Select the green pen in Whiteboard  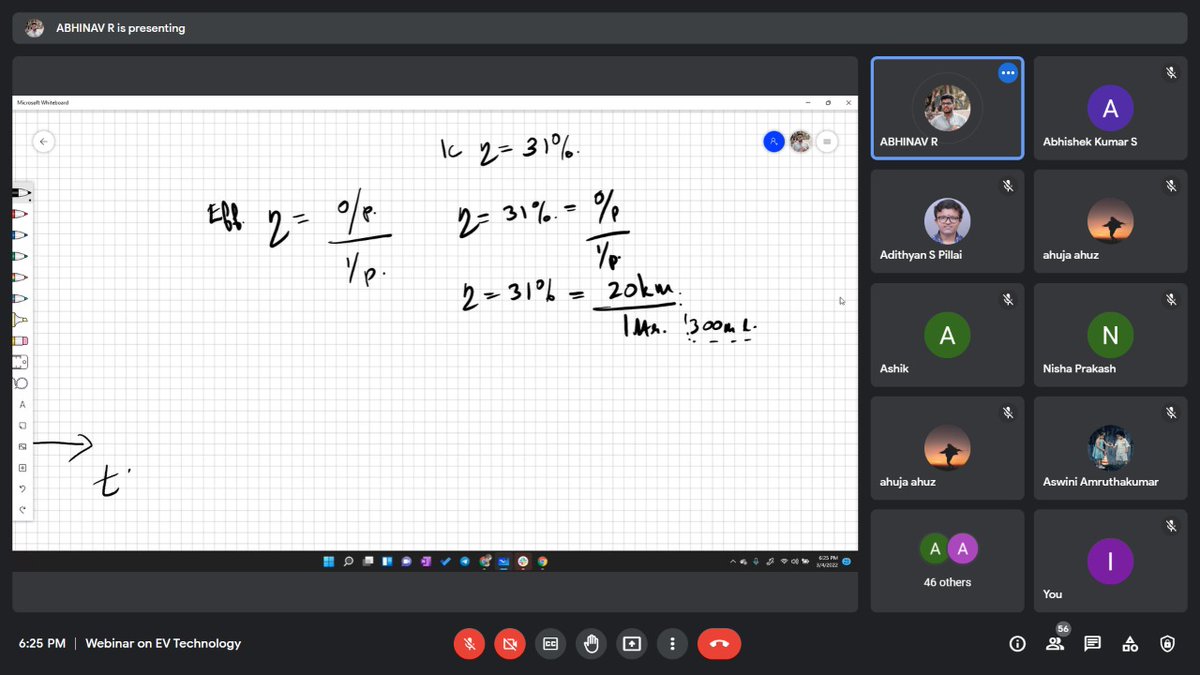click(22, 256)
